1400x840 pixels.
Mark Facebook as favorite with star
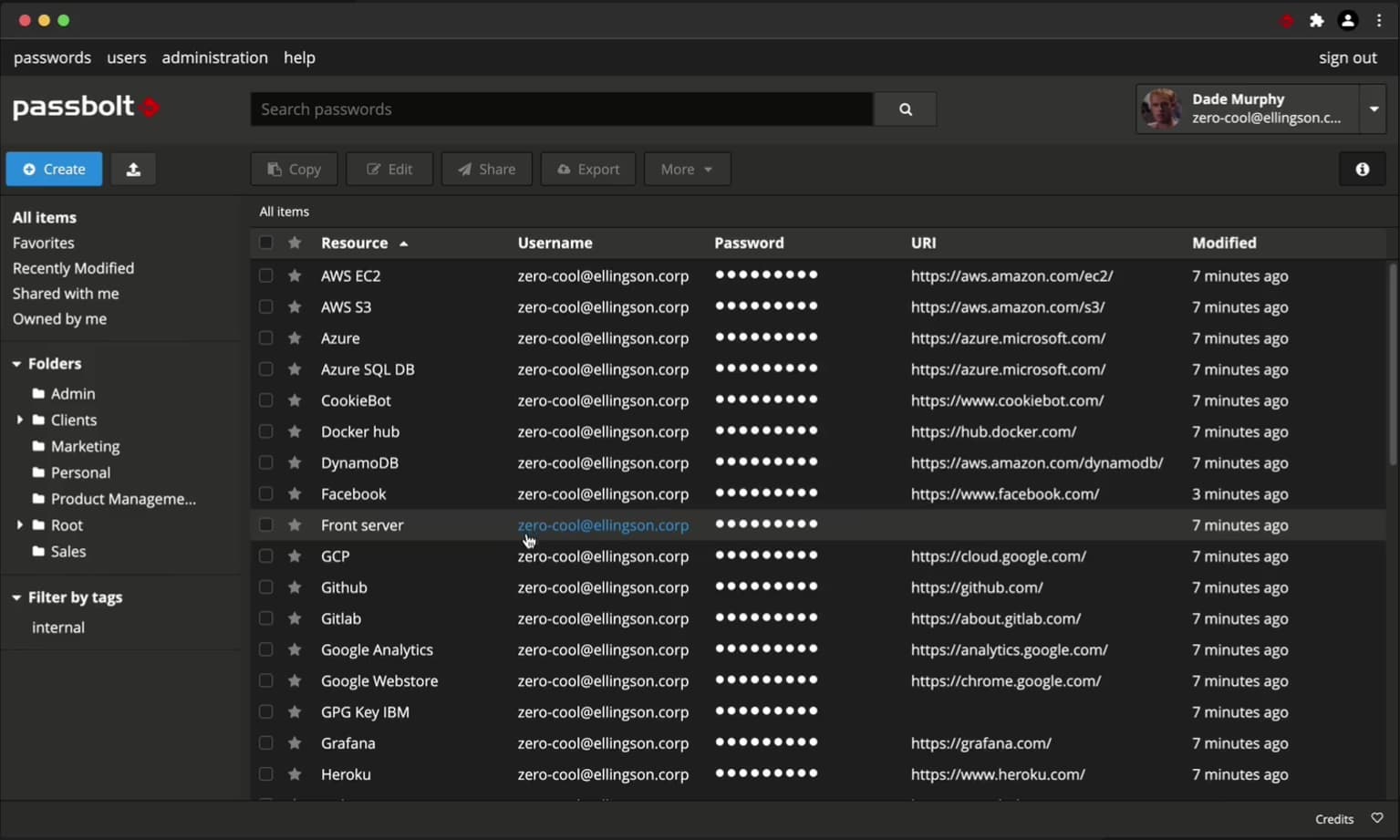(295, 494)
